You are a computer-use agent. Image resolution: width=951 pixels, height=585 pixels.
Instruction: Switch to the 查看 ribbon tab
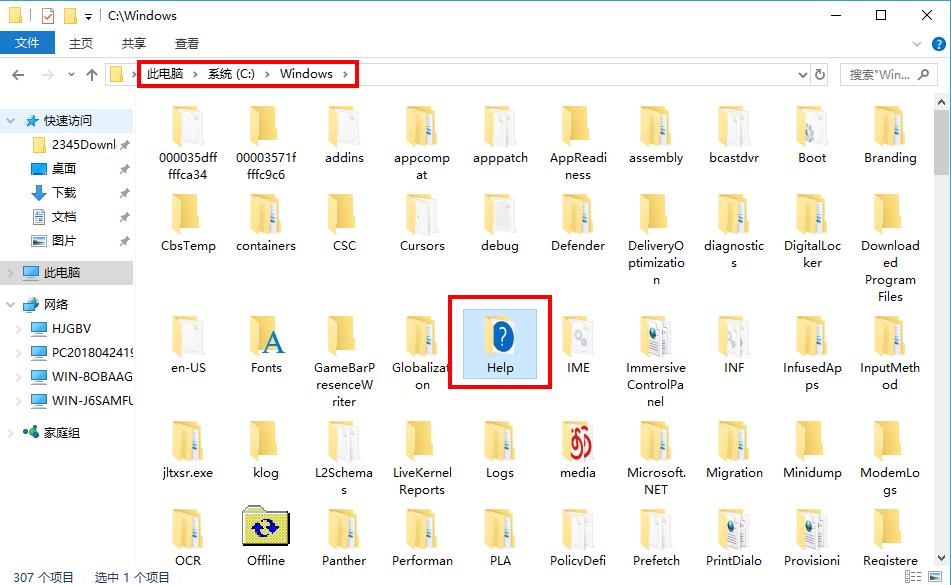tap(187, 43)
